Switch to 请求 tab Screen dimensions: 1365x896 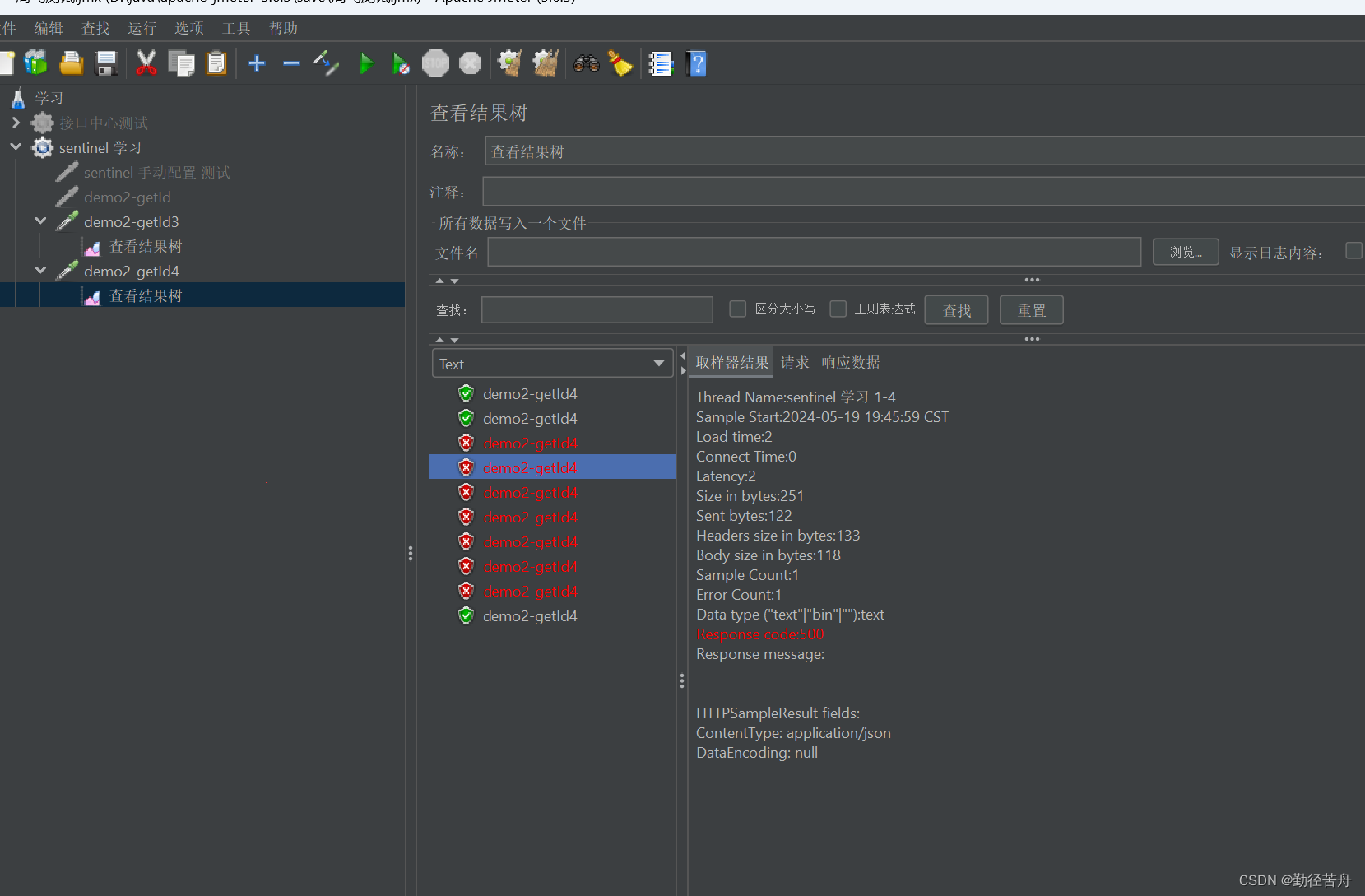795,363
